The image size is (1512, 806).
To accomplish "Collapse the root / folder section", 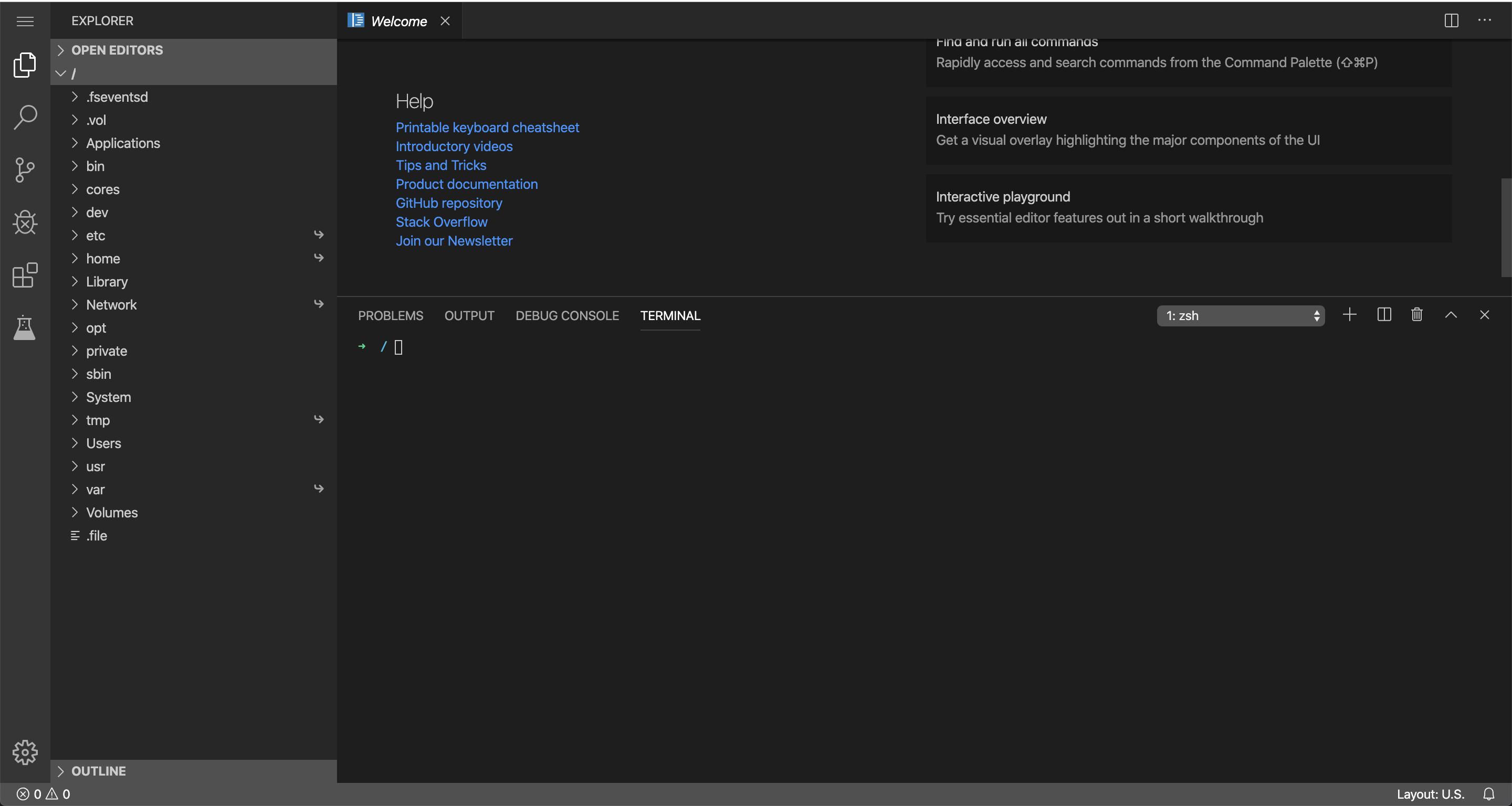I will click(x=194, y=73).
